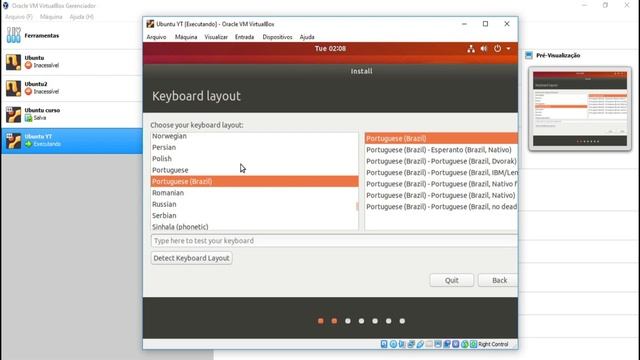Select the Ubuntu YT VM marked Executando in the Manager list

[x=72, y=141]
